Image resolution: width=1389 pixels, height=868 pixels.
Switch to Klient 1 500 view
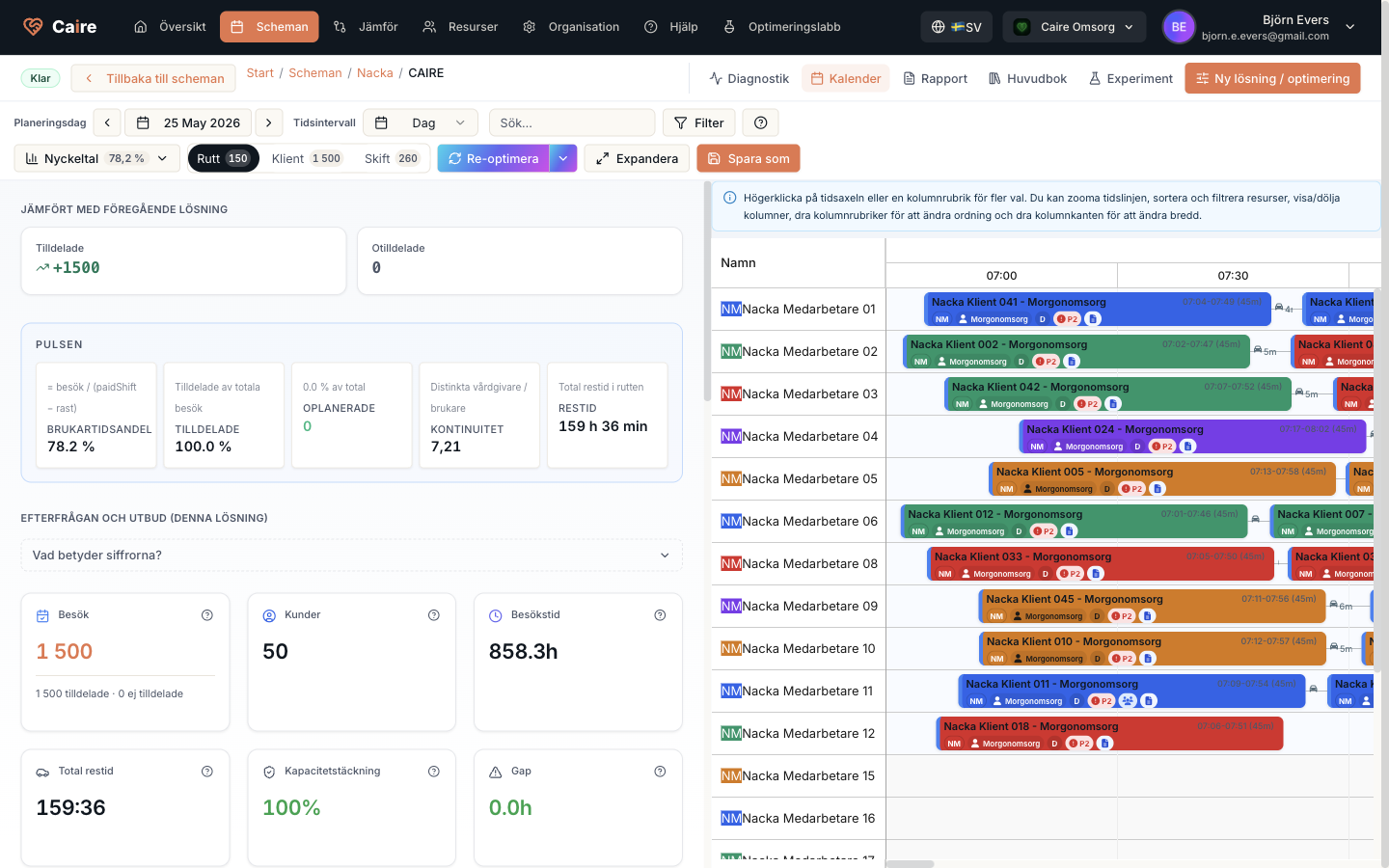[x=307, y=158]
